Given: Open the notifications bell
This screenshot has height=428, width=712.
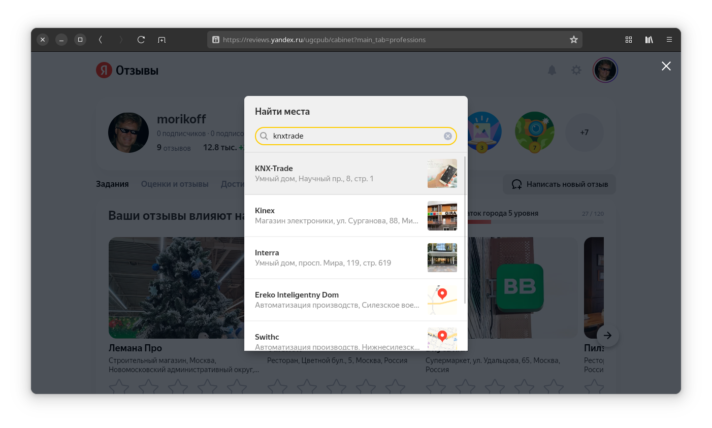Looking at the screenshot, I should point(552,70).
